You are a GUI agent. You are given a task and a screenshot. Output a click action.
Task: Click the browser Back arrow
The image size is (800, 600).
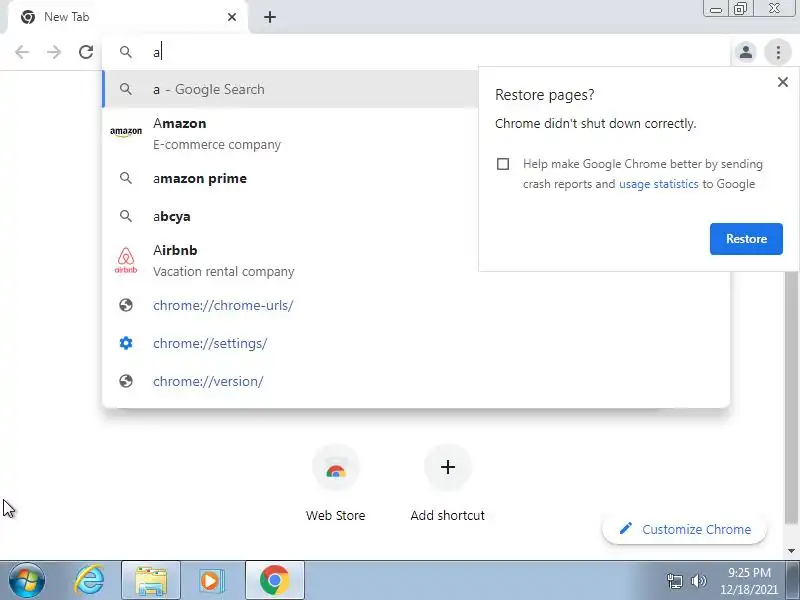click(x=22, y=52)
